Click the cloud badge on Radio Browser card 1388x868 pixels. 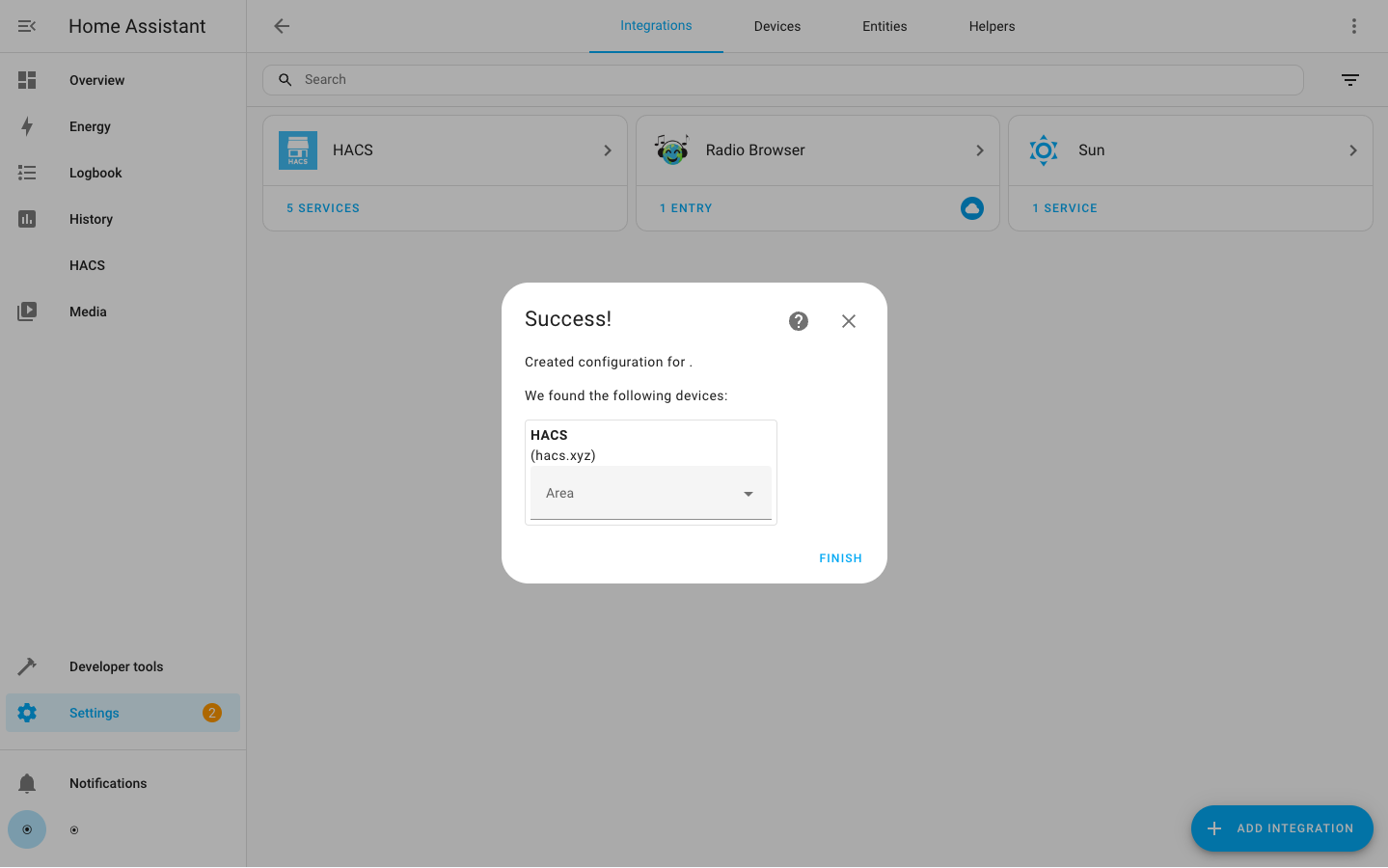click(971, 208)
